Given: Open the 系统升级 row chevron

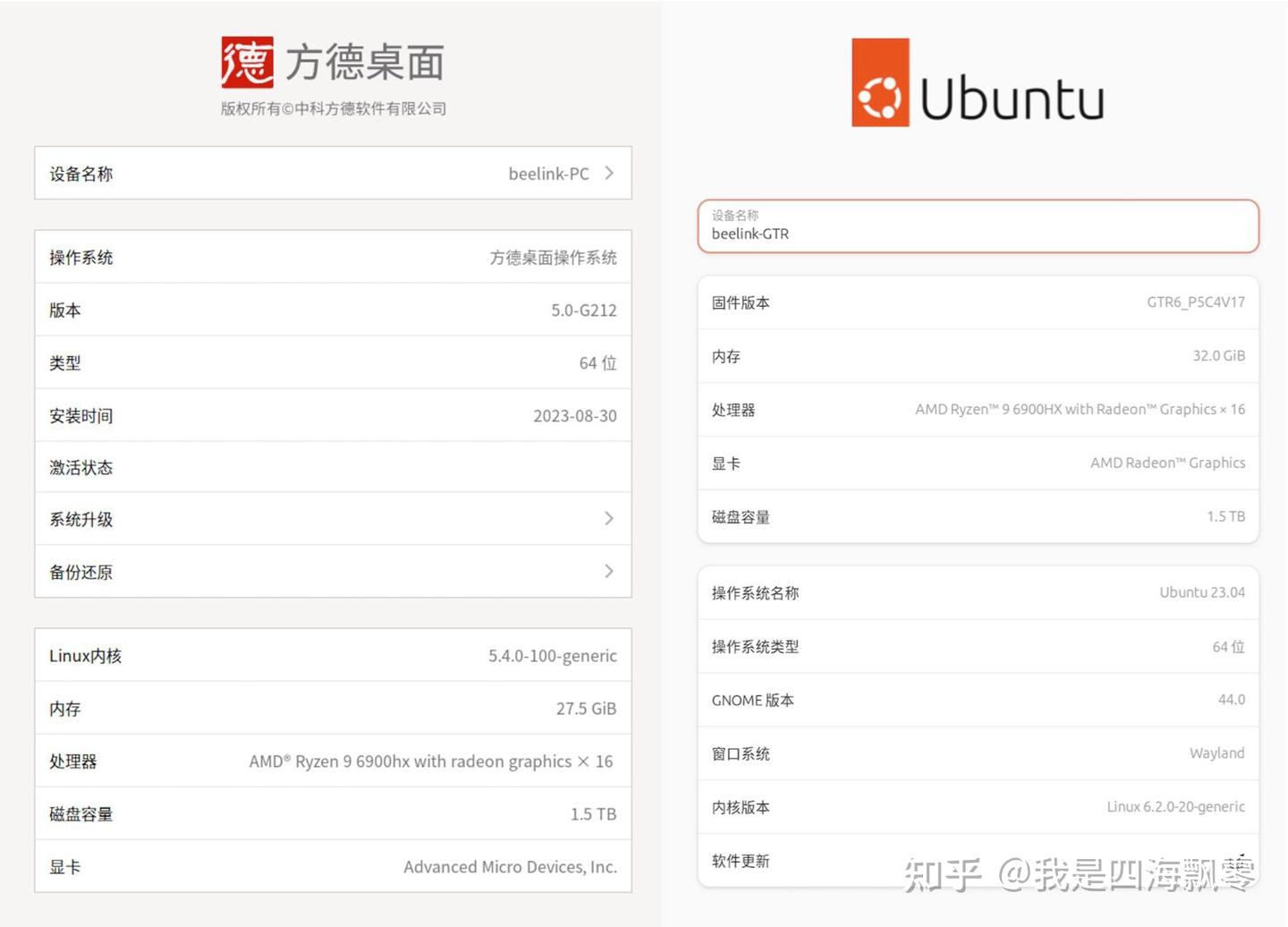Looking at the screenshot, I should click(x=609, y=519).
